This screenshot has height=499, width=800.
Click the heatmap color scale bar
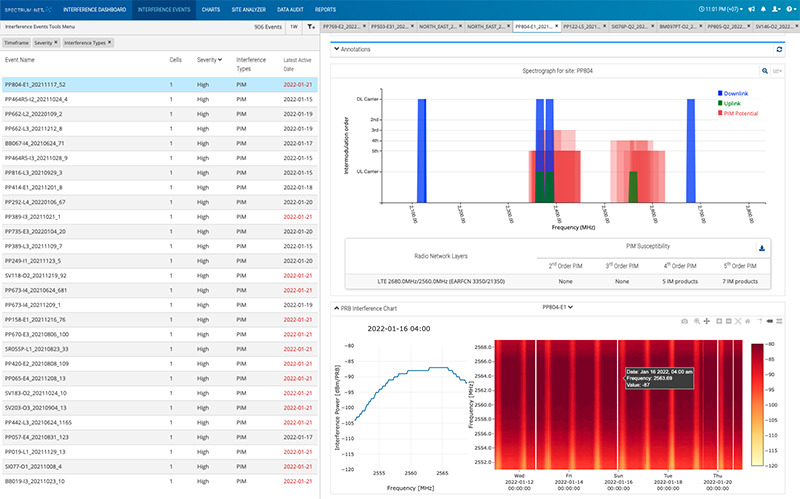coord(757,405)
